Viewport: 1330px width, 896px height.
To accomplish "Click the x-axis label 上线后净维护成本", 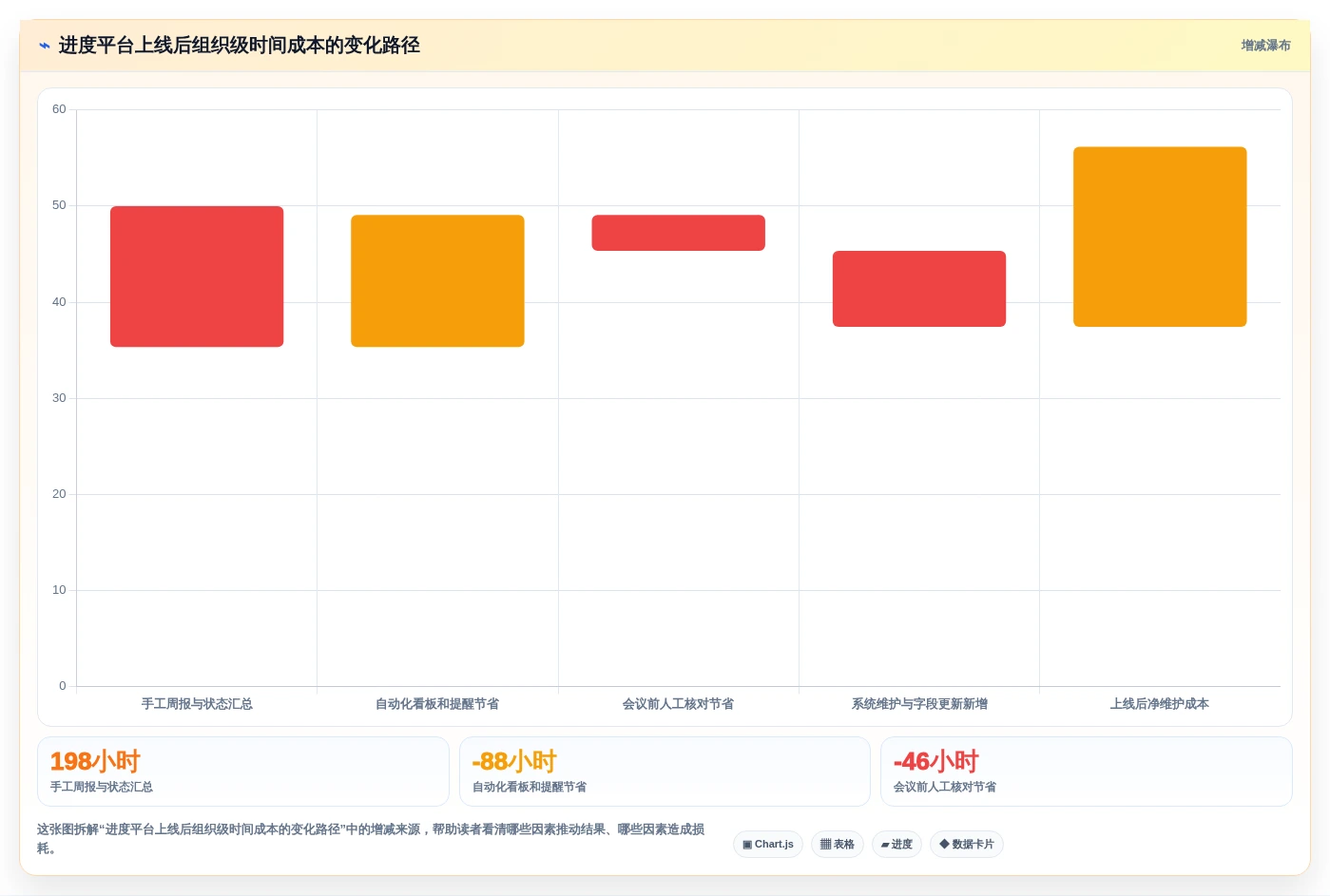I will [1160, 704].
